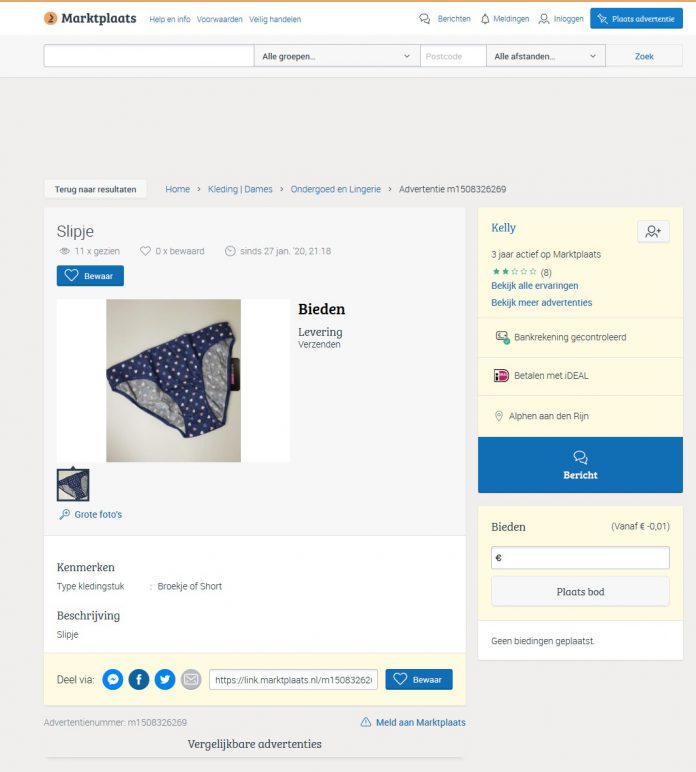Open the Alle afstanden dropdown
This screenshot has width=696, height=772.
[546, 56]
